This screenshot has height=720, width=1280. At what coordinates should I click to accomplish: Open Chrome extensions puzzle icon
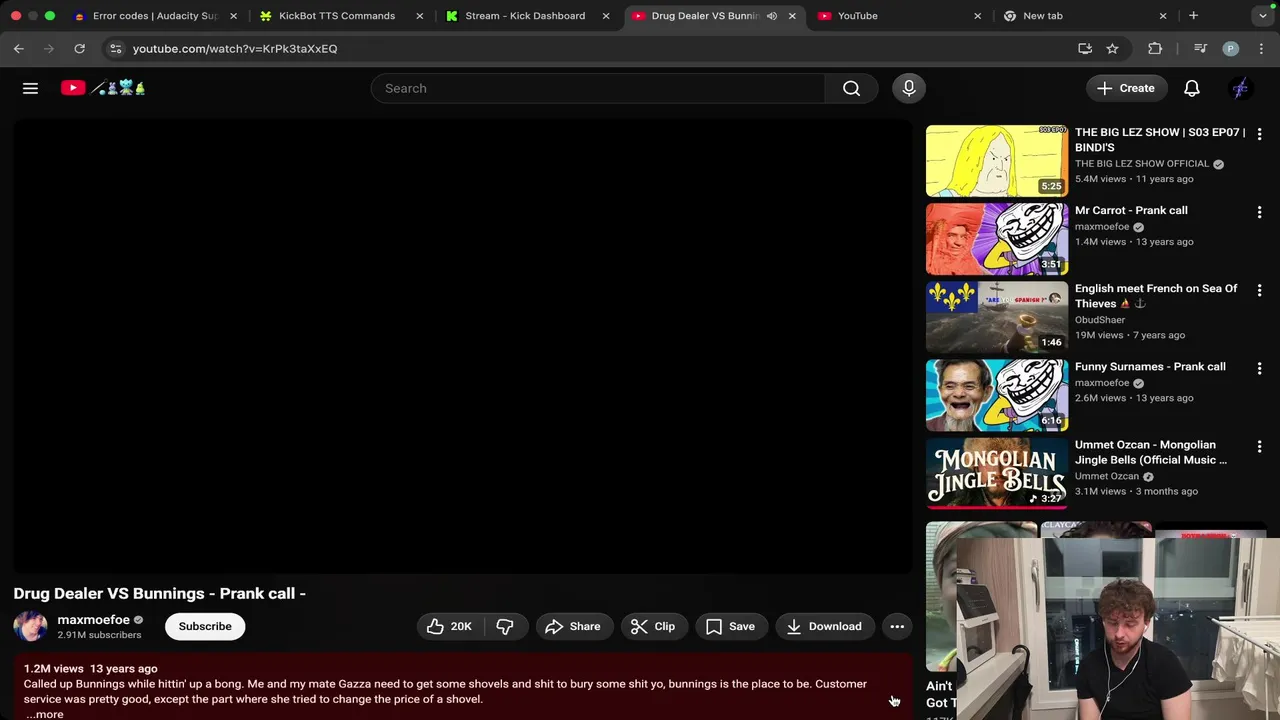[x=1155, y=48]
